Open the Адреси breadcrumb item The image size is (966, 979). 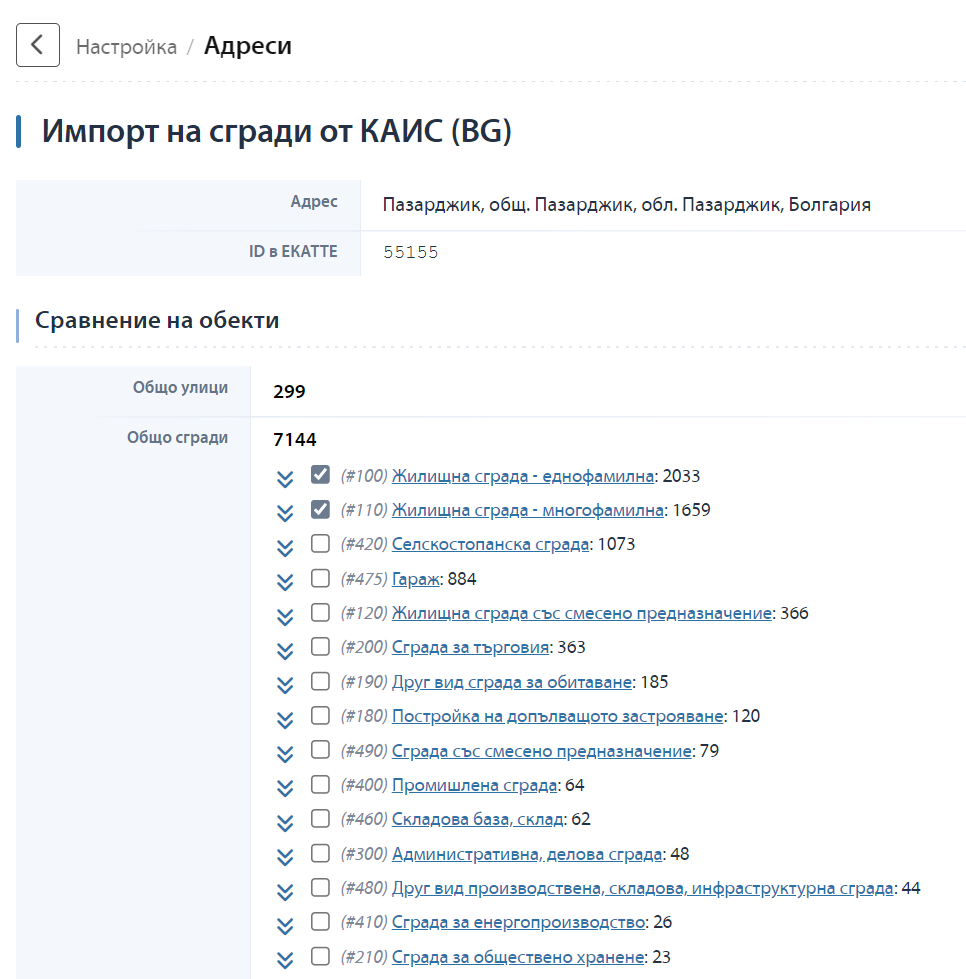pos(248,46)
